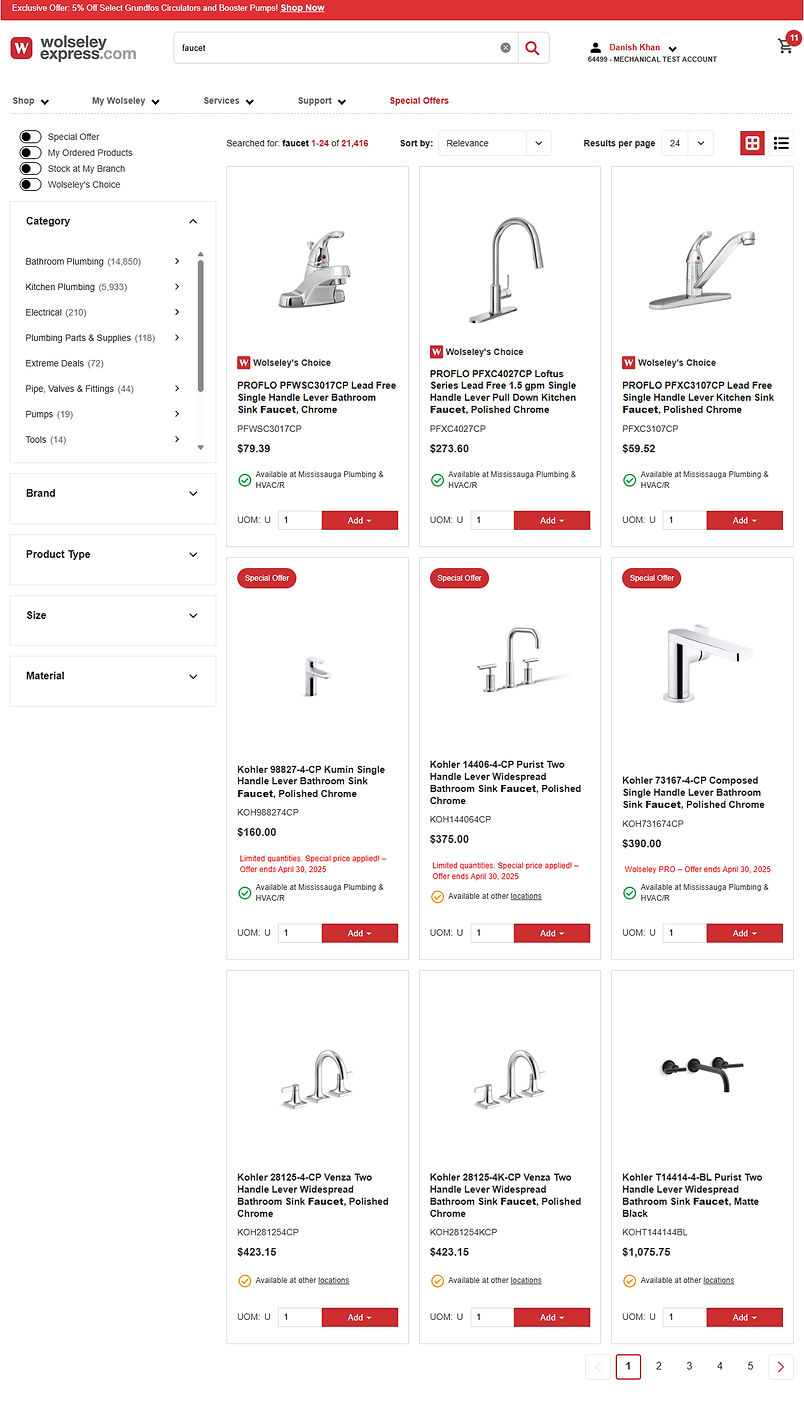Open the Results per page dropdown

pyautogui.click(x=686, y=143)
